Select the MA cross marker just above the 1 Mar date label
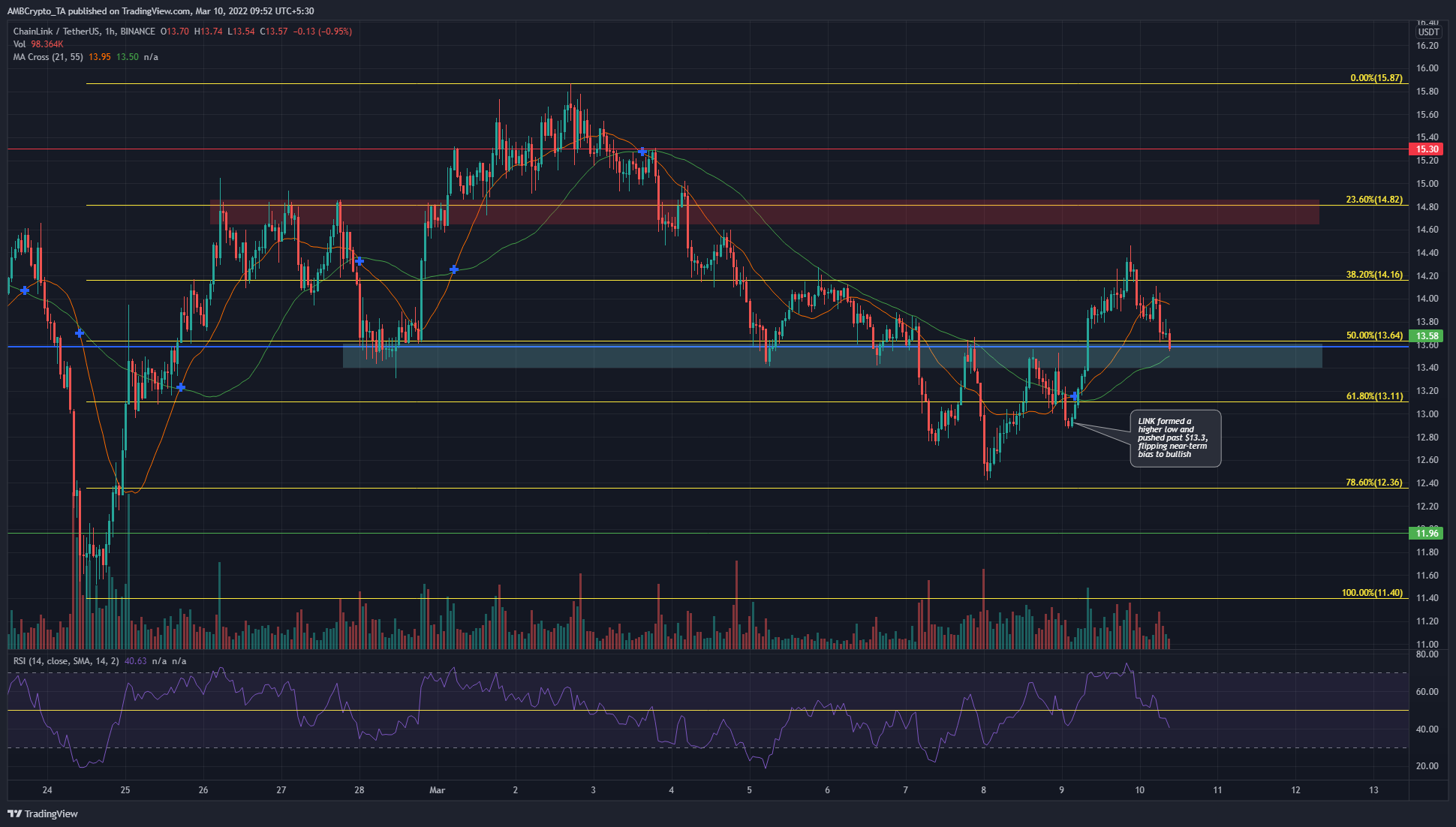 (x=454, y=269)
